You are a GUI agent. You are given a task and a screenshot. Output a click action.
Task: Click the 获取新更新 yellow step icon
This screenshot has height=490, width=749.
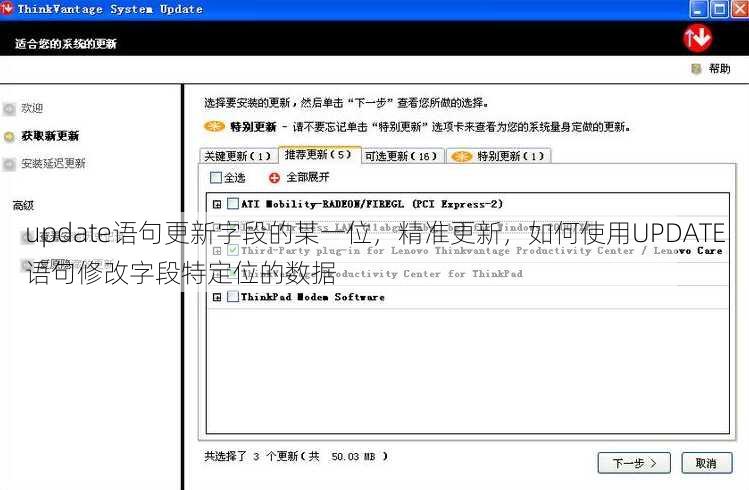click(9, 137)
